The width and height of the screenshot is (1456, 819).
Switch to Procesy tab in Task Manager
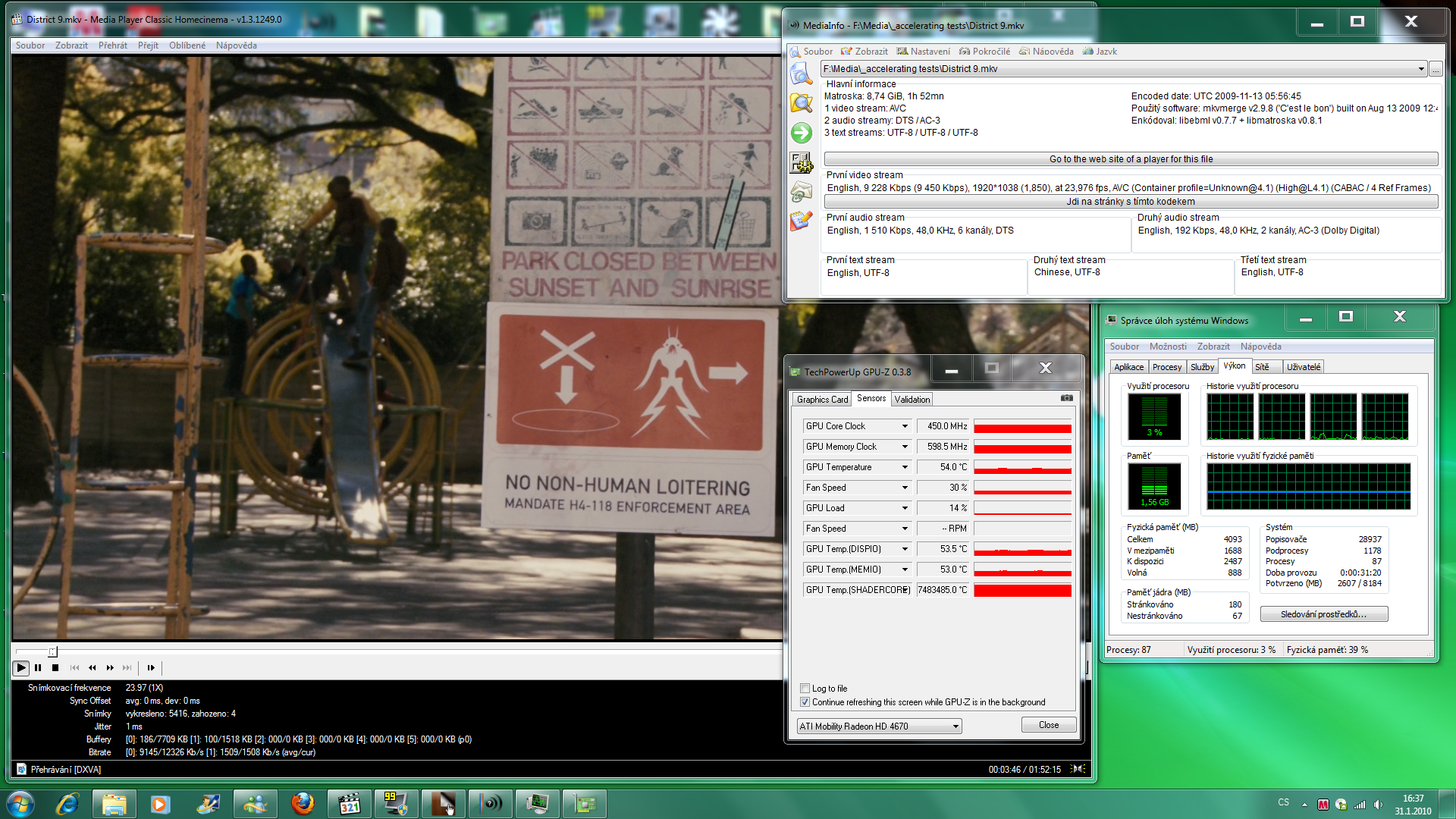[x=1167, y=367]
